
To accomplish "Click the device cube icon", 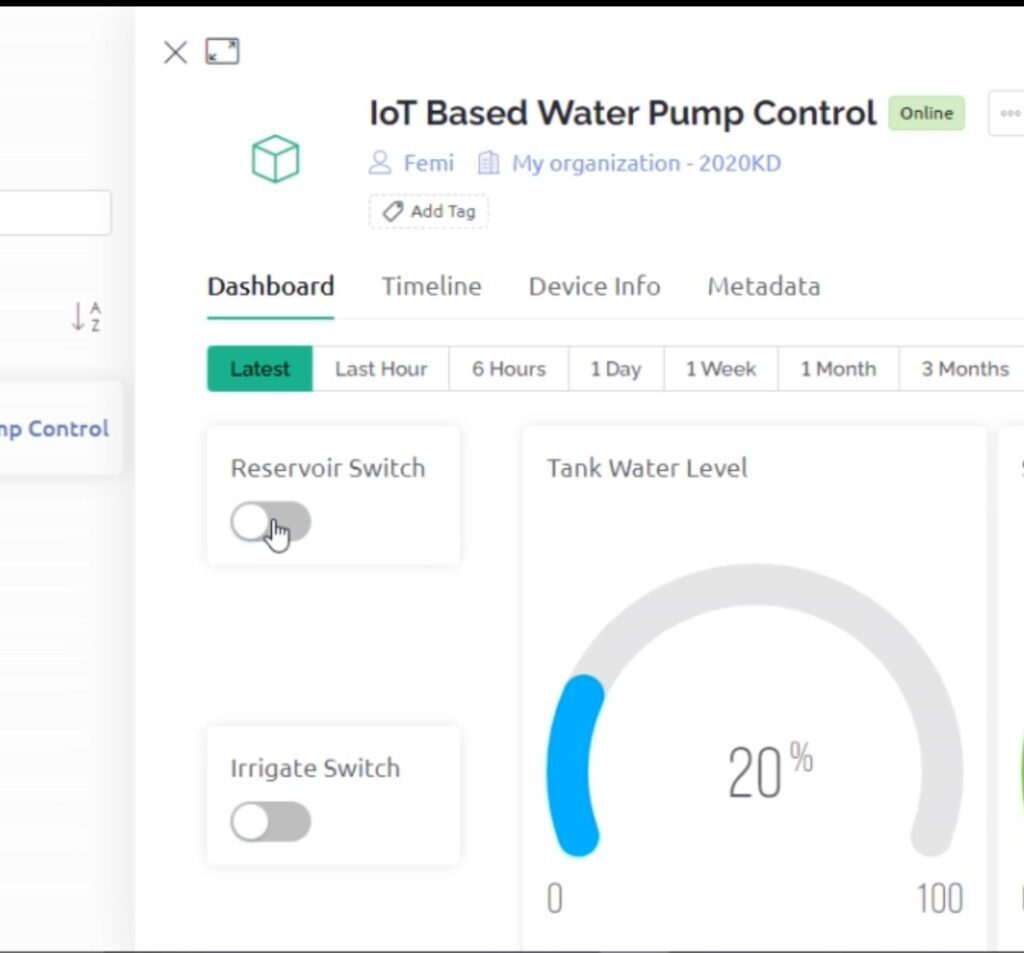I will pyautogui.click(x=274, y=158).
